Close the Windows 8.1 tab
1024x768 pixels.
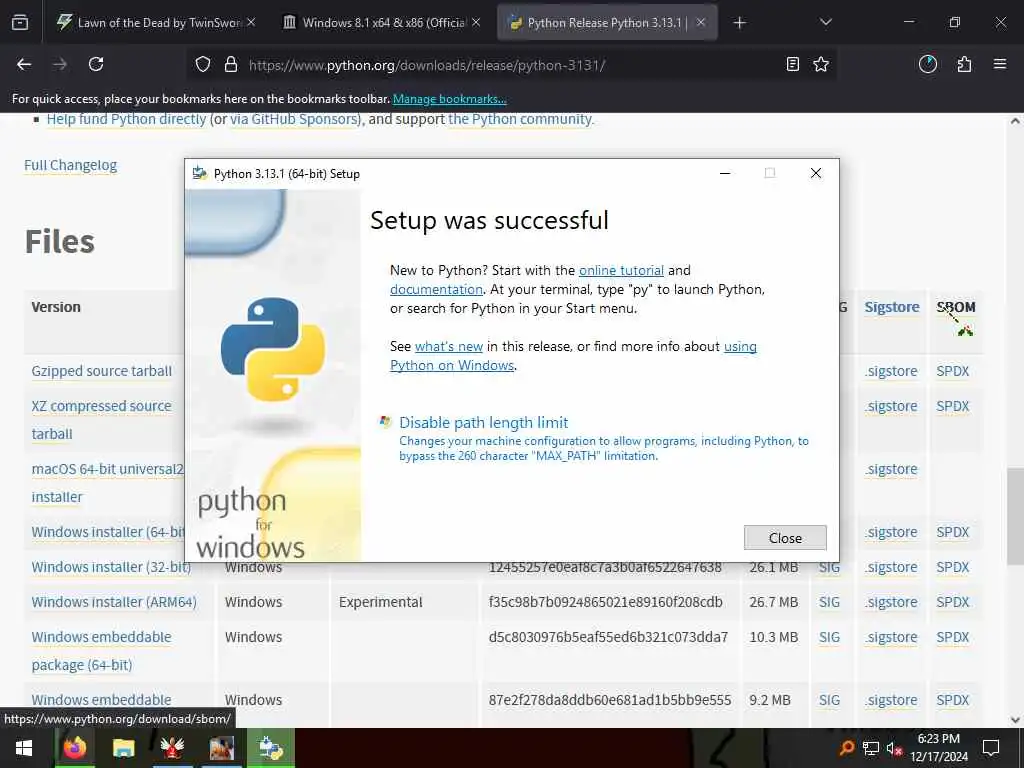[476, 22]
